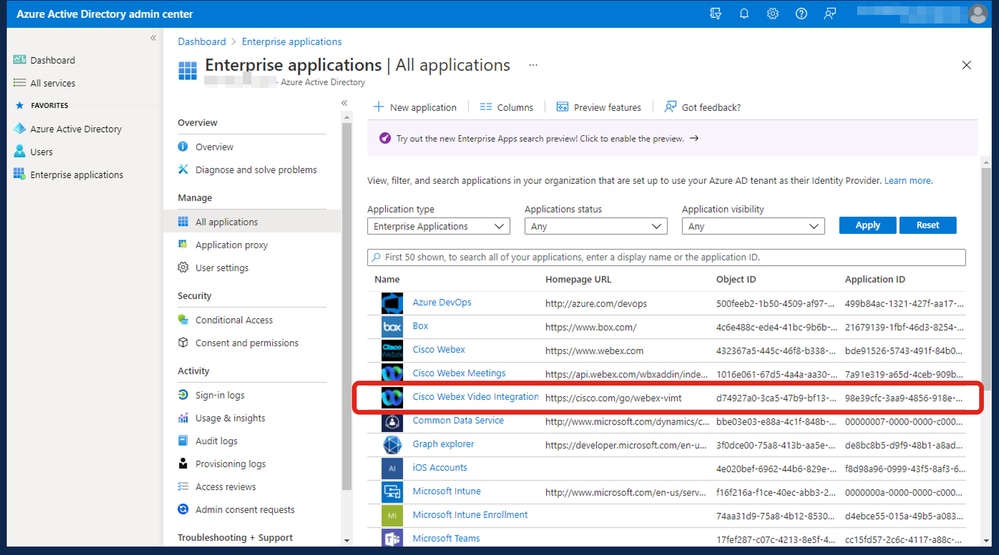Open the Microsoft Intune application
999x555 pixels.
point(446,491)
